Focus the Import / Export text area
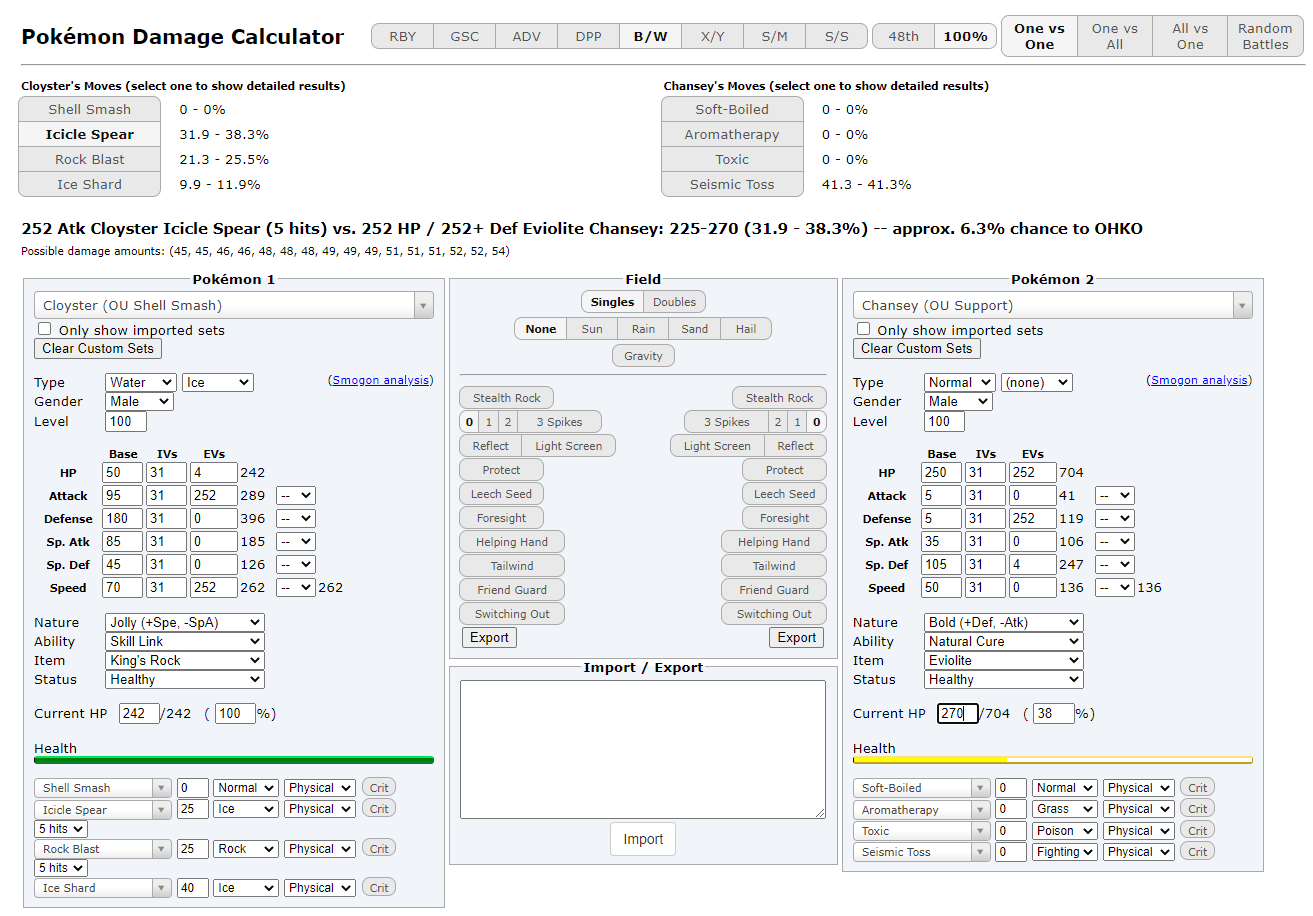 pos(643,750)
